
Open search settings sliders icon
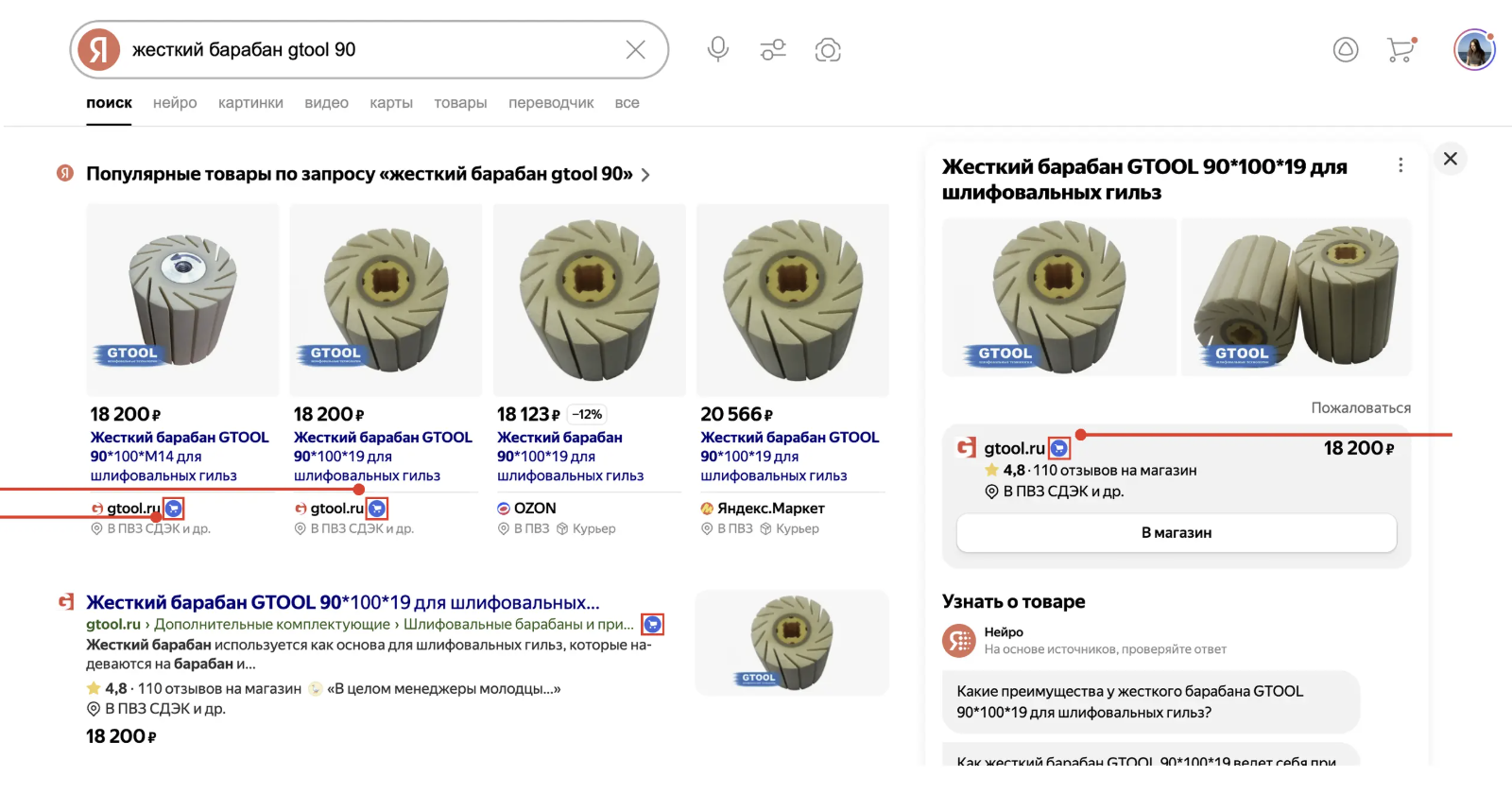[x=773, y=49]
